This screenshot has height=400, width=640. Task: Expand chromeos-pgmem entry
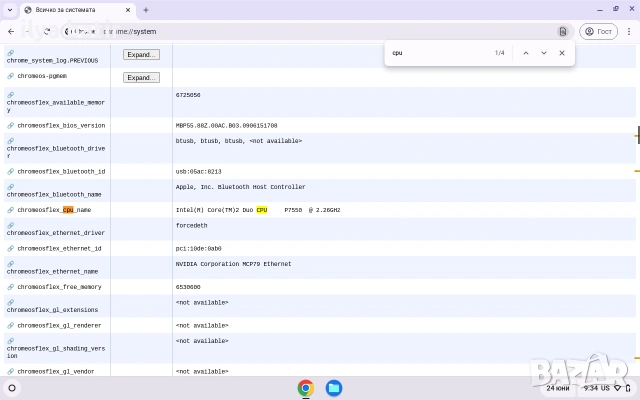141,77
